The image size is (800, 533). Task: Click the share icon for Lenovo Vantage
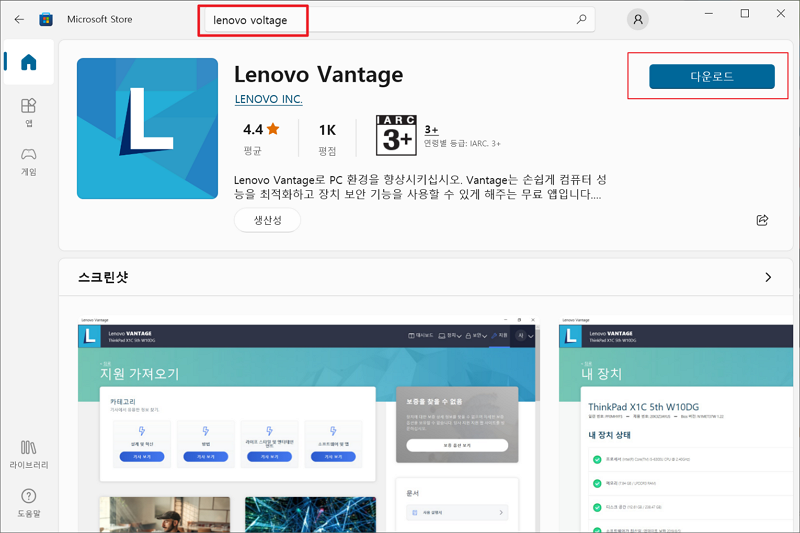pos(762,220)
